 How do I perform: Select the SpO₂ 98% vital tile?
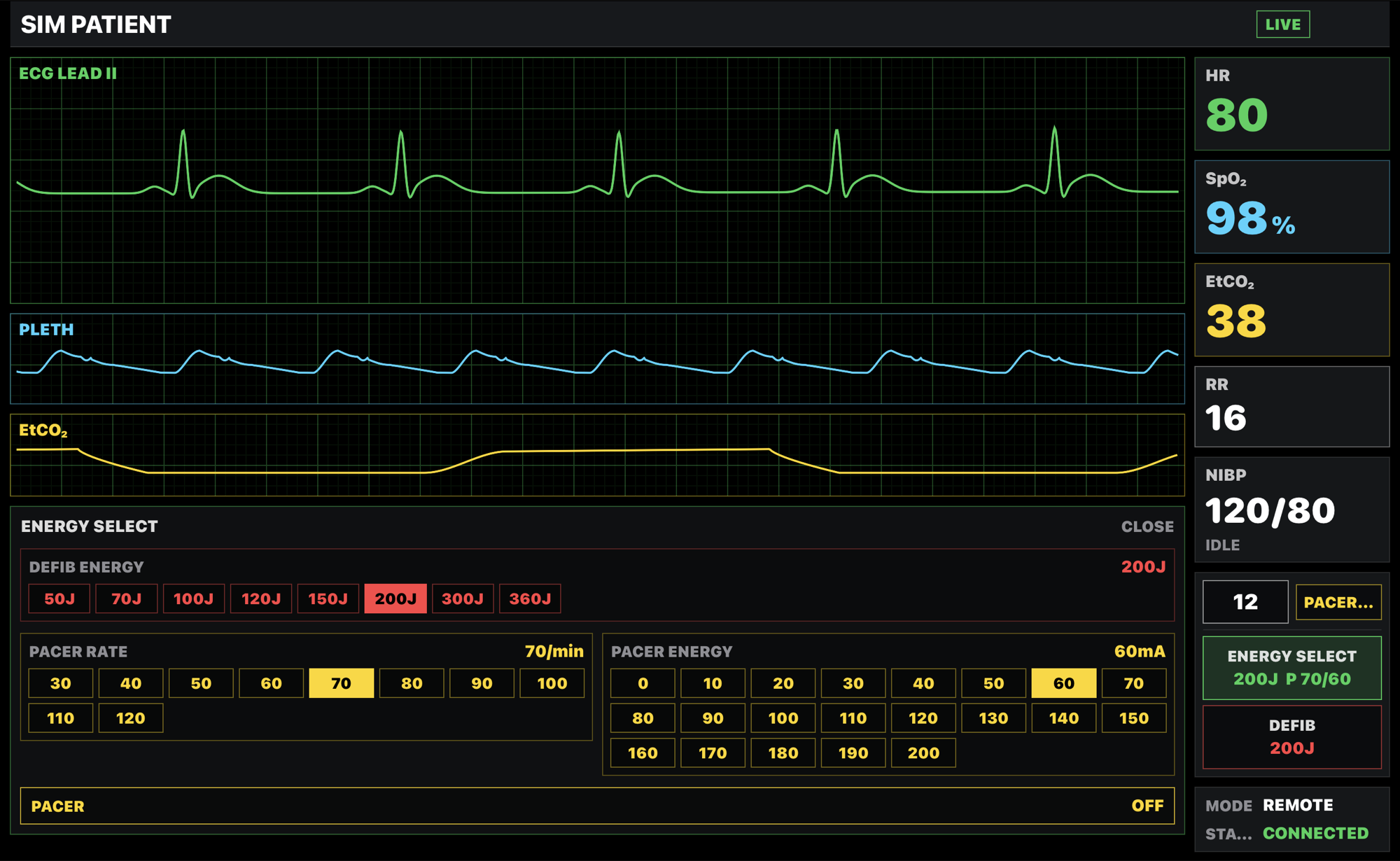(1291, 206)
